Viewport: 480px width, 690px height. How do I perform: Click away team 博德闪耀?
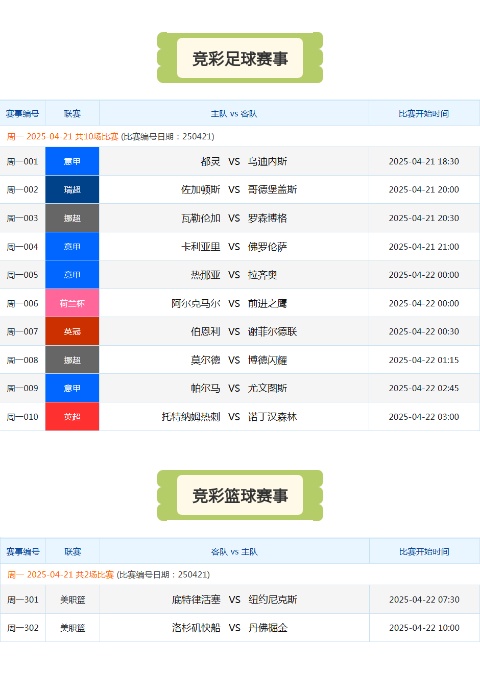(267, 360)
